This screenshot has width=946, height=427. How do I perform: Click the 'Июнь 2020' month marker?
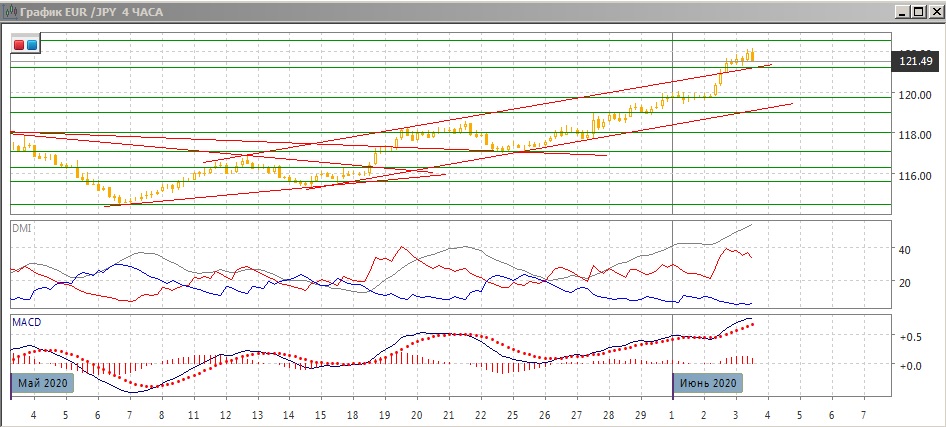708,384
